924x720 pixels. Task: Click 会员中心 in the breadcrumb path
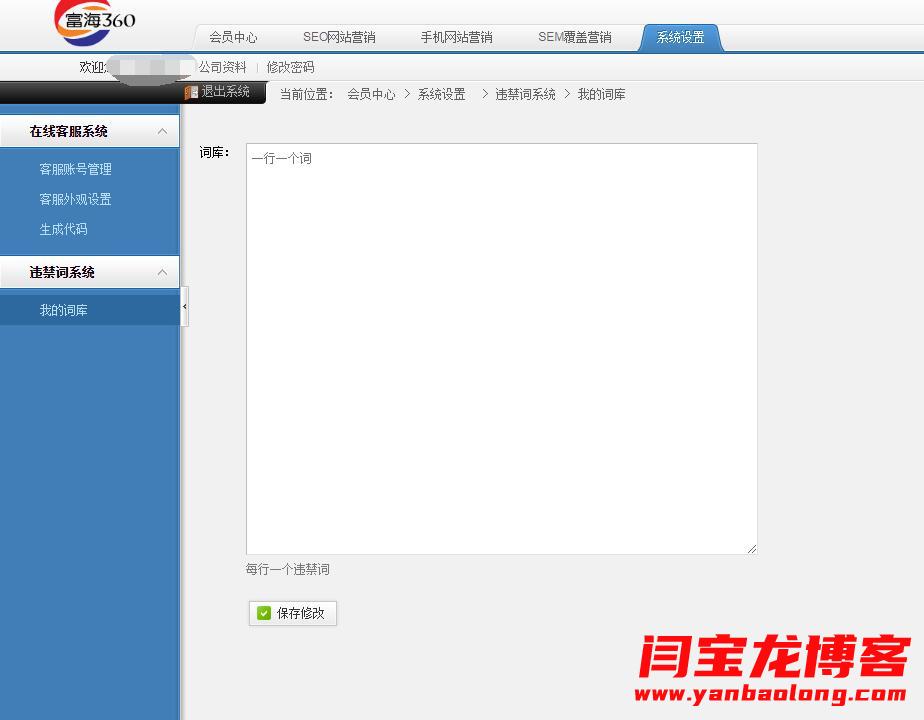coord(371,94)
